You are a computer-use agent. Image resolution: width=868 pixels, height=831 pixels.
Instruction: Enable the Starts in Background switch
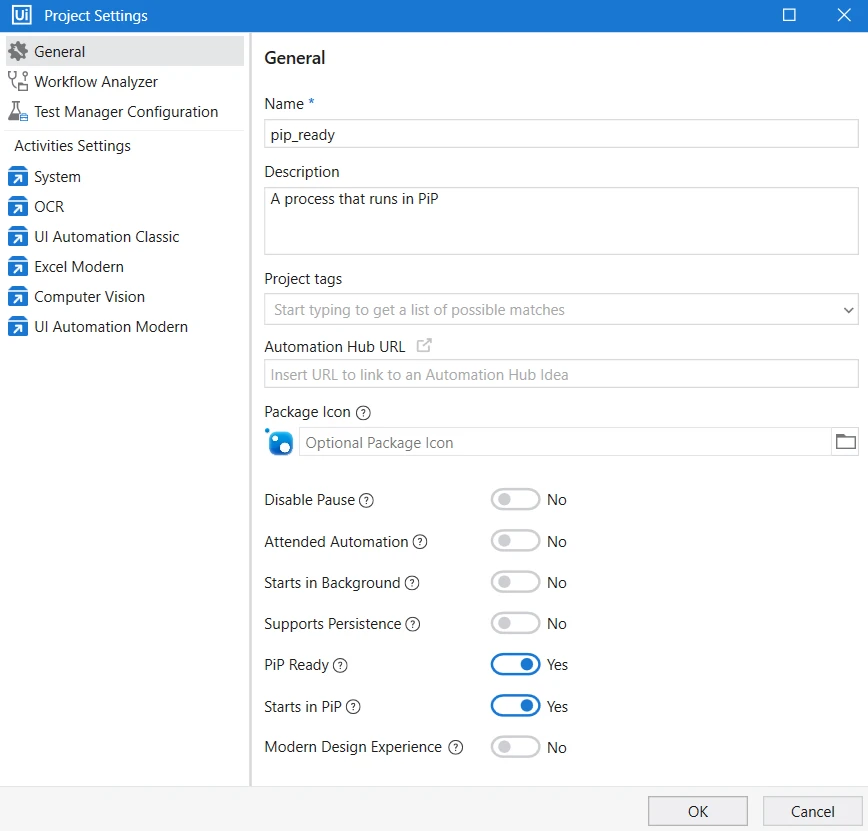515,582
